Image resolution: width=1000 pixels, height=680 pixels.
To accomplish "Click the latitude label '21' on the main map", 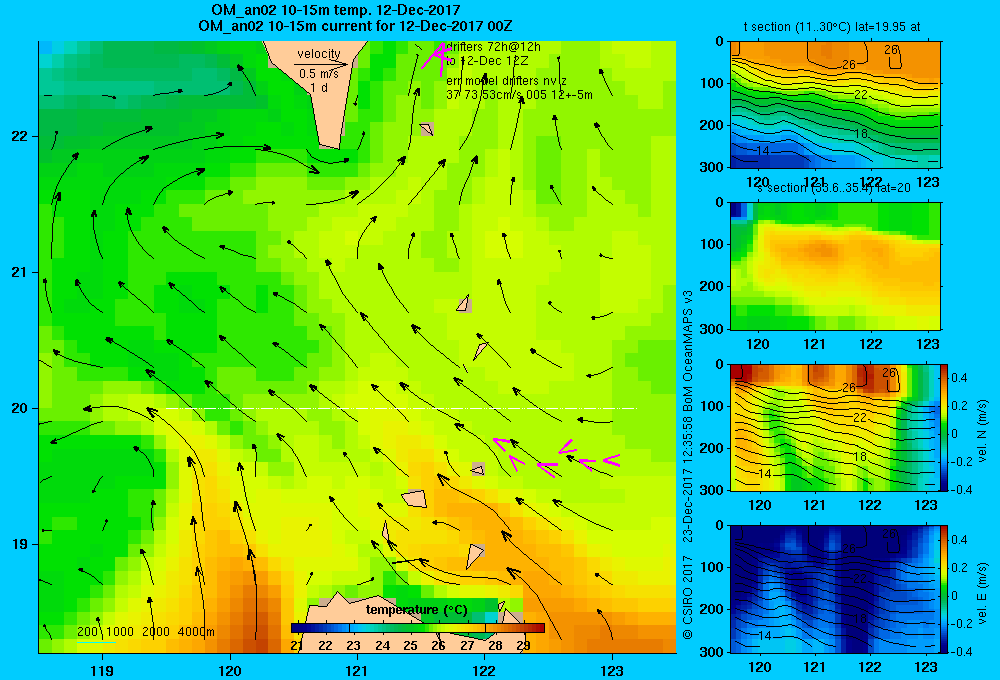I will coord(20,272).
